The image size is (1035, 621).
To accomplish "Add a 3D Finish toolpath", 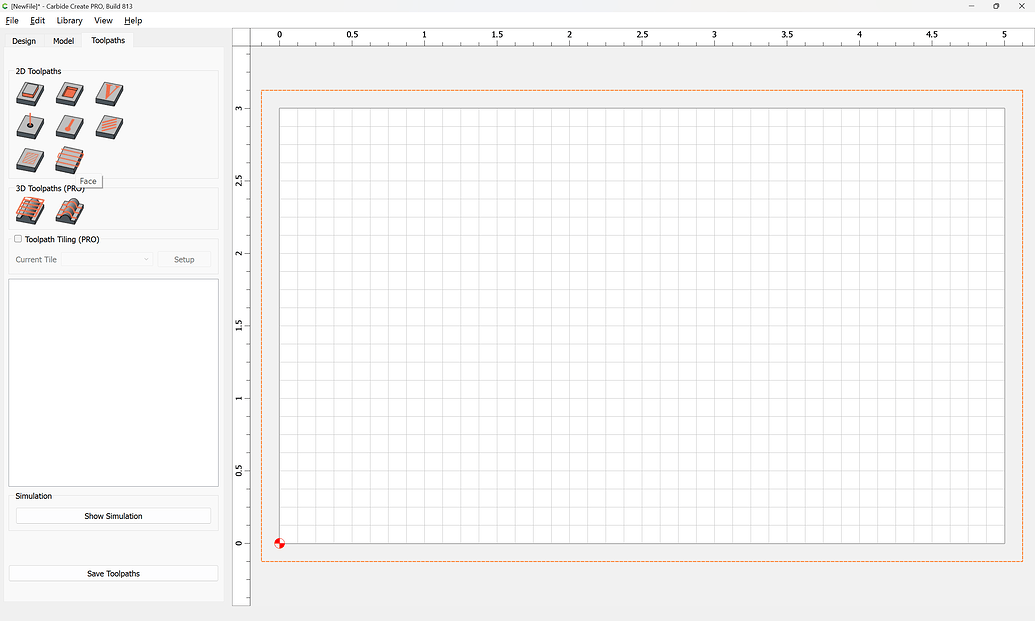I will [x=69, y=211].
